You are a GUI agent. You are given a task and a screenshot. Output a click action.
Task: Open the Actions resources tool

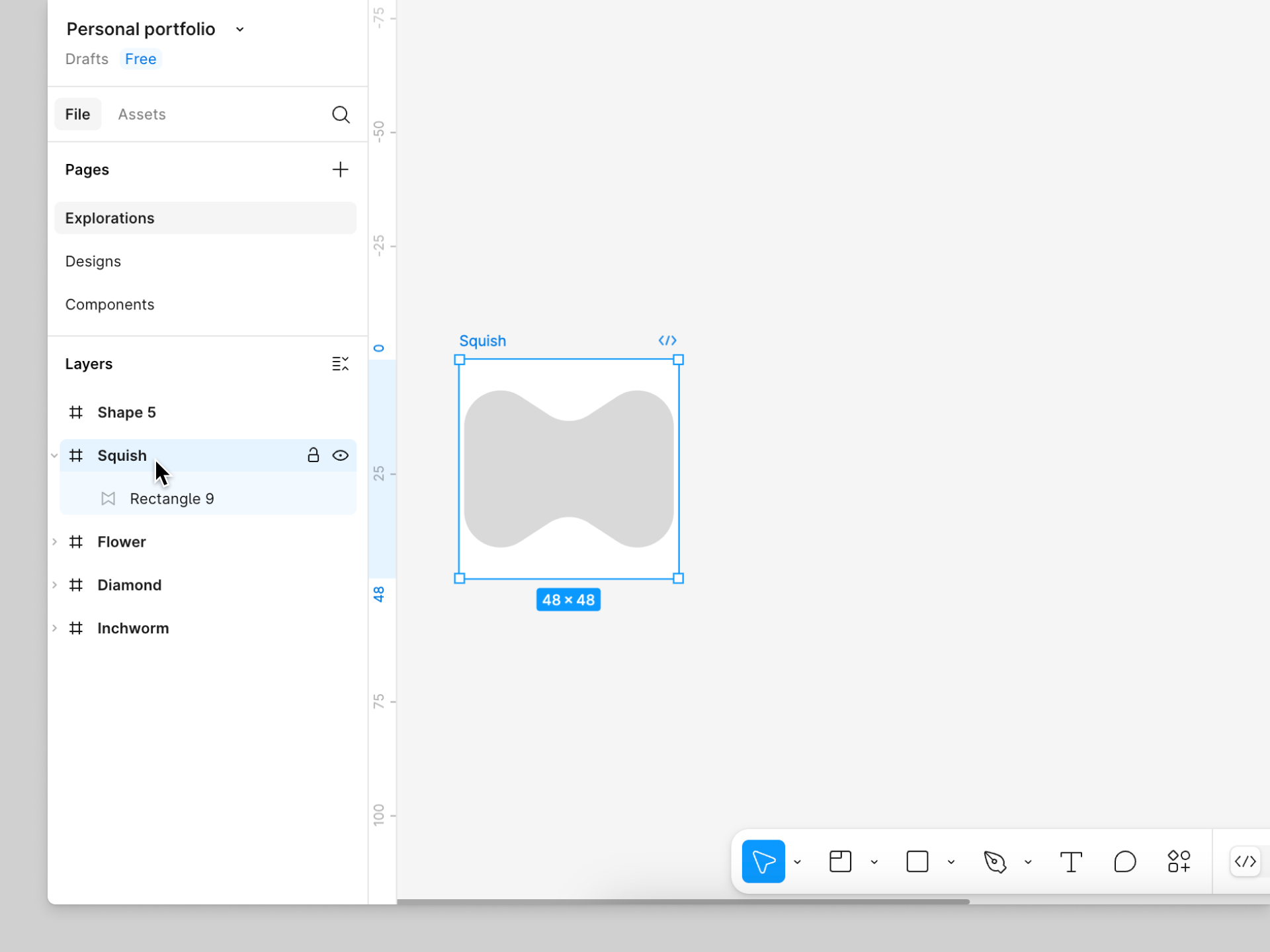tap(1179, 861)
